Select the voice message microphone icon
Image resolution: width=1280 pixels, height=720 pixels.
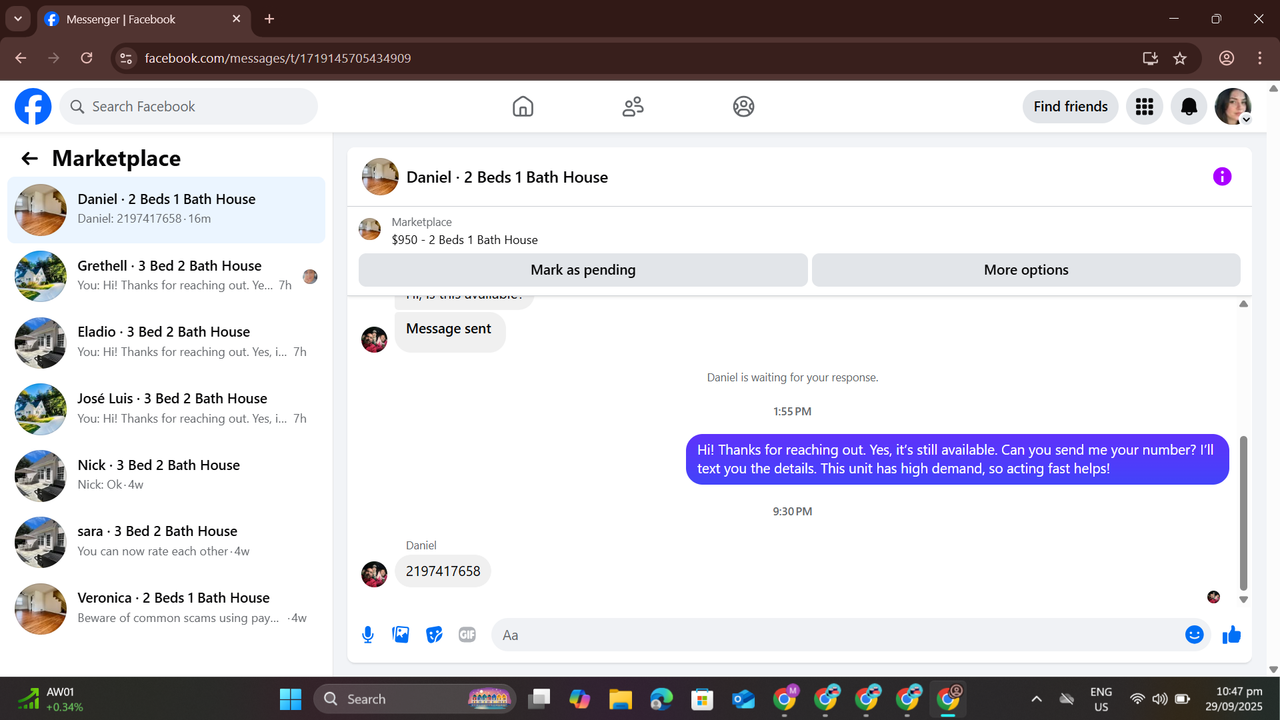pyautogui.click(x=367, y=634)
